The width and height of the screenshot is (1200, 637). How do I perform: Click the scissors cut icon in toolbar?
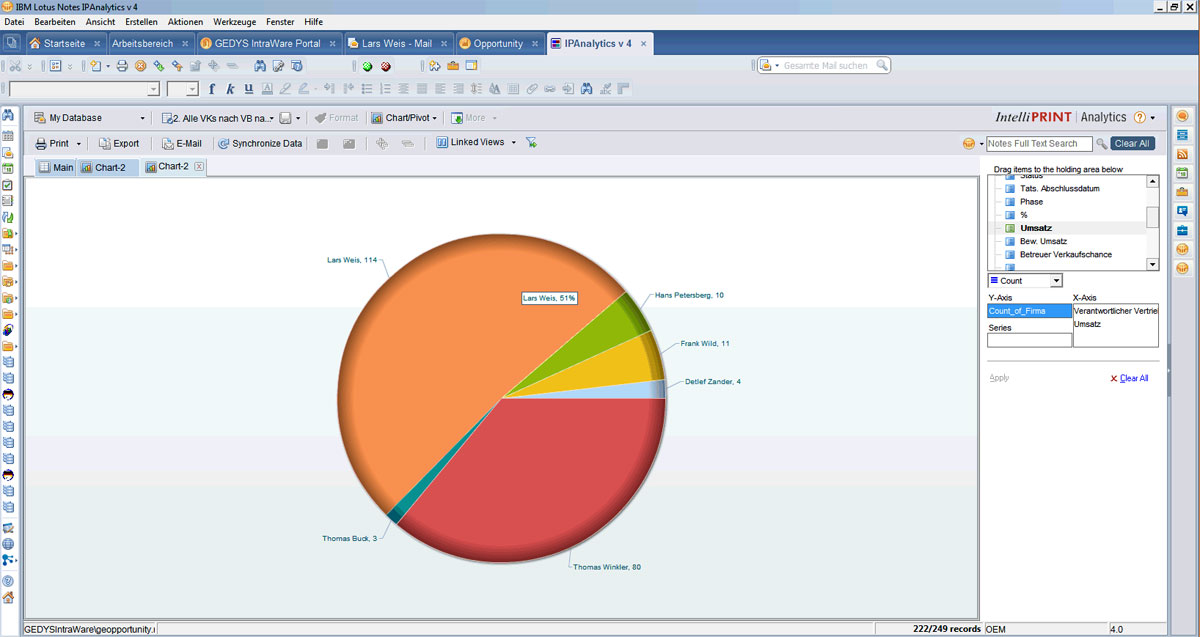coord(15,66)
